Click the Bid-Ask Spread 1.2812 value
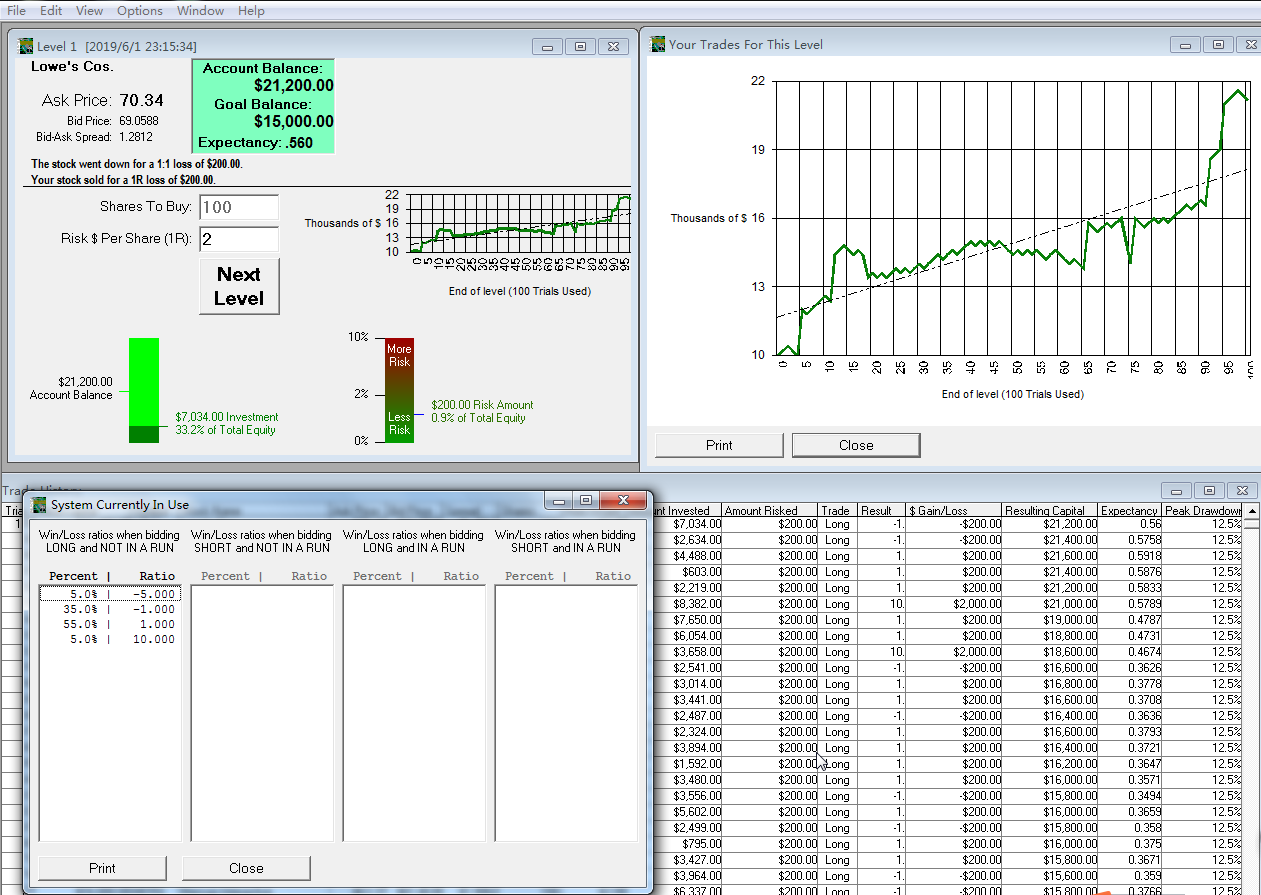Screen dimensions: 1261x895 coord(136,137)
